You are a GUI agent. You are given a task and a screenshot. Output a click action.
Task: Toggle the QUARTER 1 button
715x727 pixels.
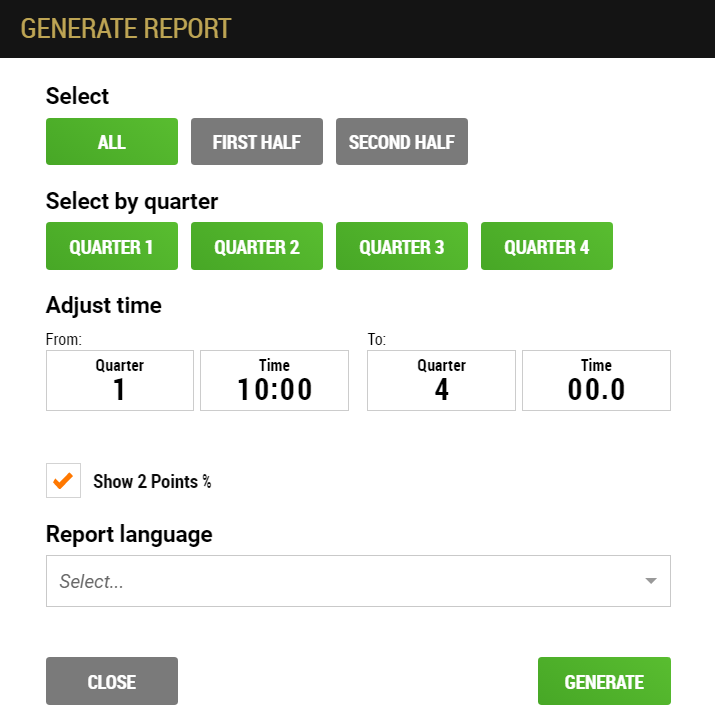(x=112, y=246)
